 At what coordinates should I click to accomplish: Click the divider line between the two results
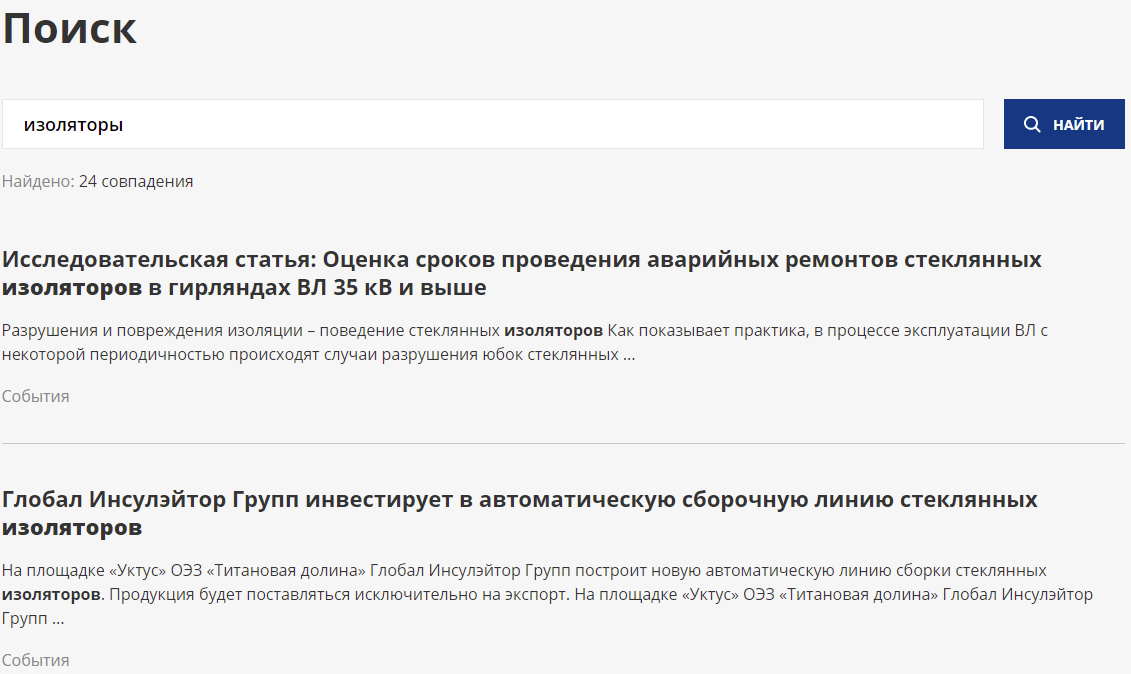565,441
